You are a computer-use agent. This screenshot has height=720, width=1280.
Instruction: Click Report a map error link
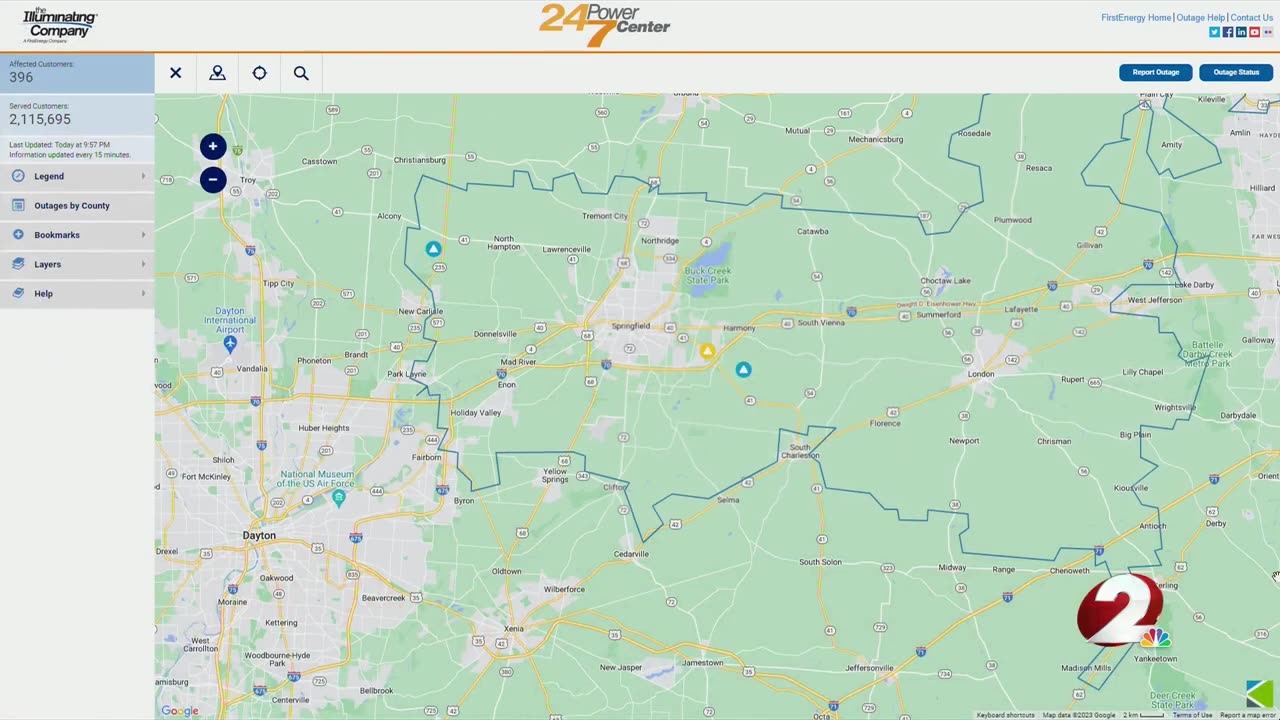(x=1247, y=715)
